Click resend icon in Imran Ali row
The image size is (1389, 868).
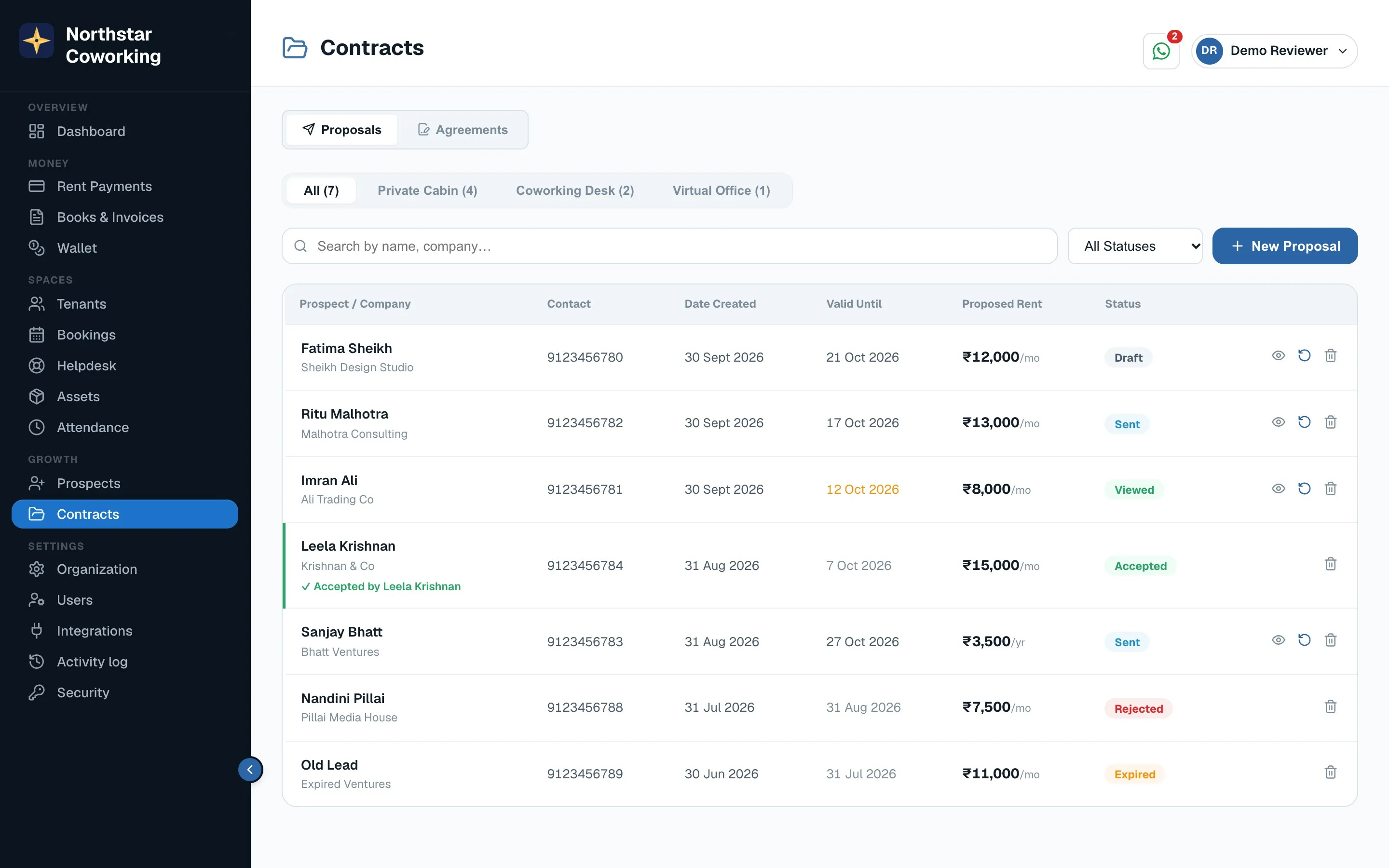[x=1304, y=489]
